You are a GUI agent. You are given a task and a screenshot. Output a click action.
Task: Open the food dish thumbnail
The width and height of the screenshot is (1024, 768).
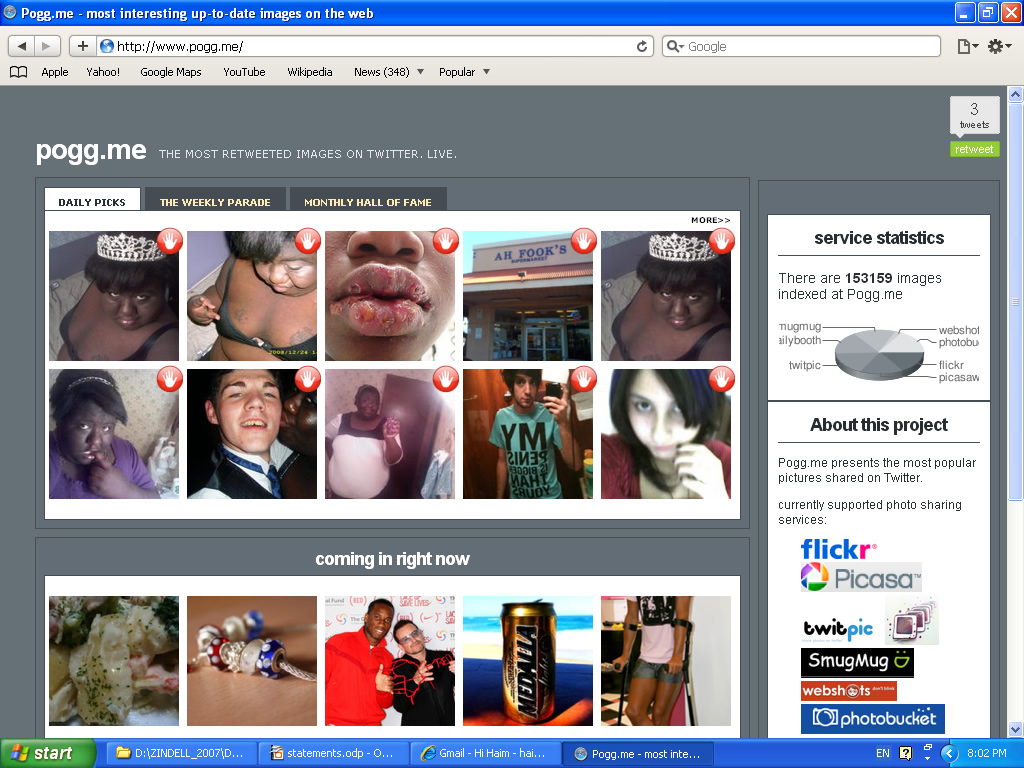coord(114,660)
